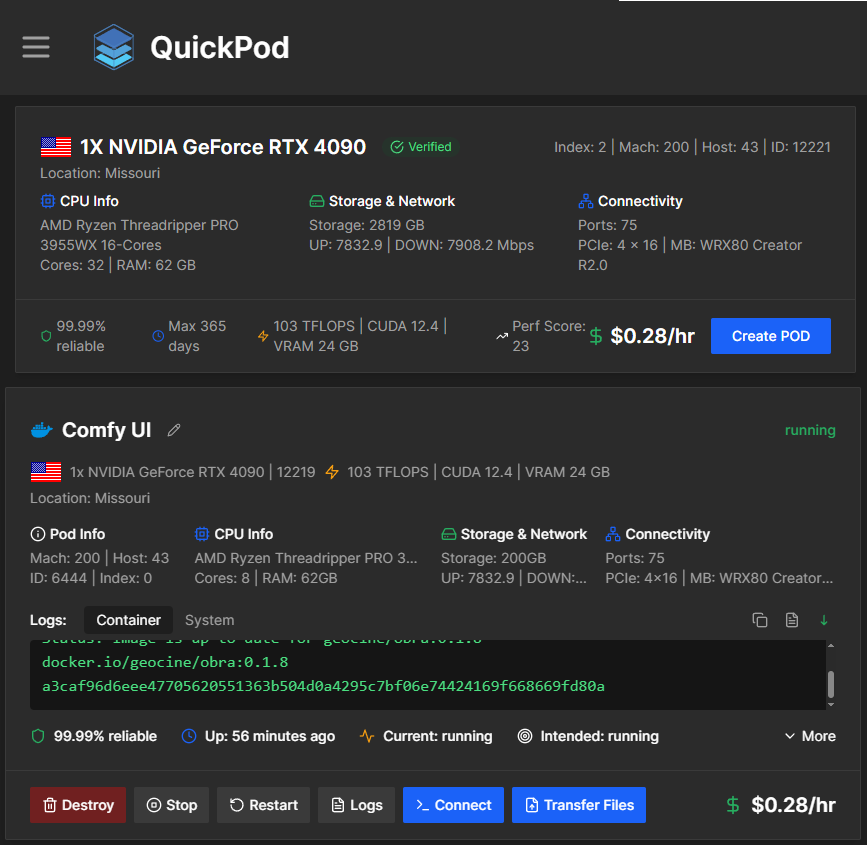Click the Connectivity network icon in listing card
Viewport: 867px width, 845px height.
click(586, 201)
